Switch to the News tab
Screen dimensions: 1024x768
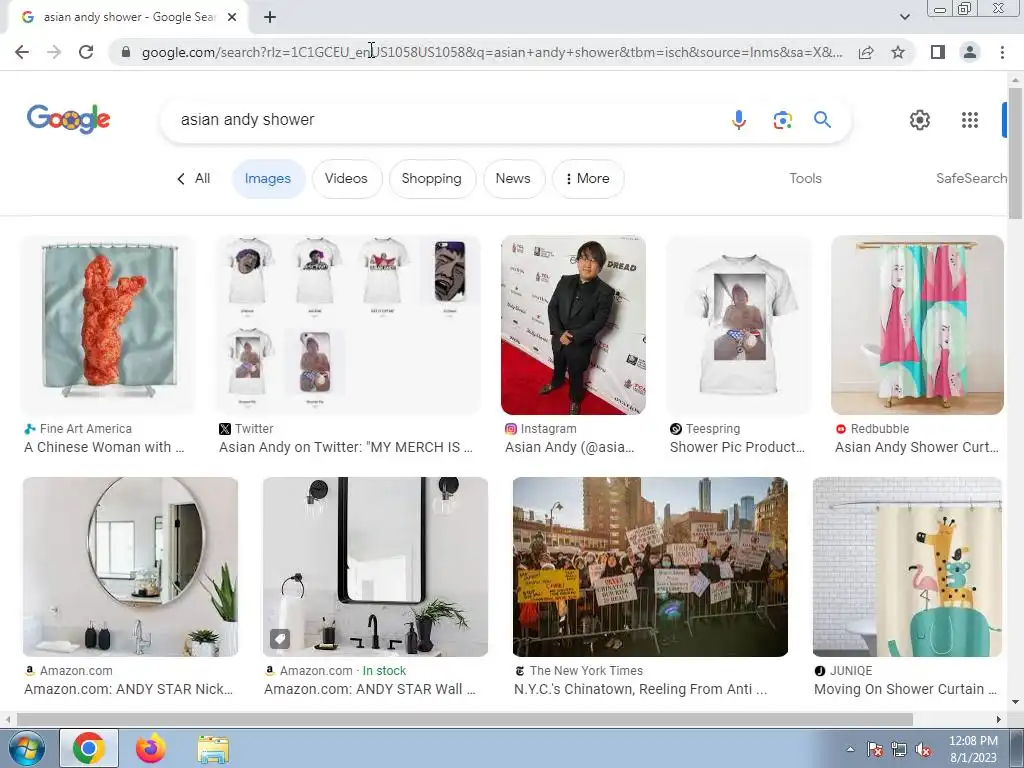[513, 178]
